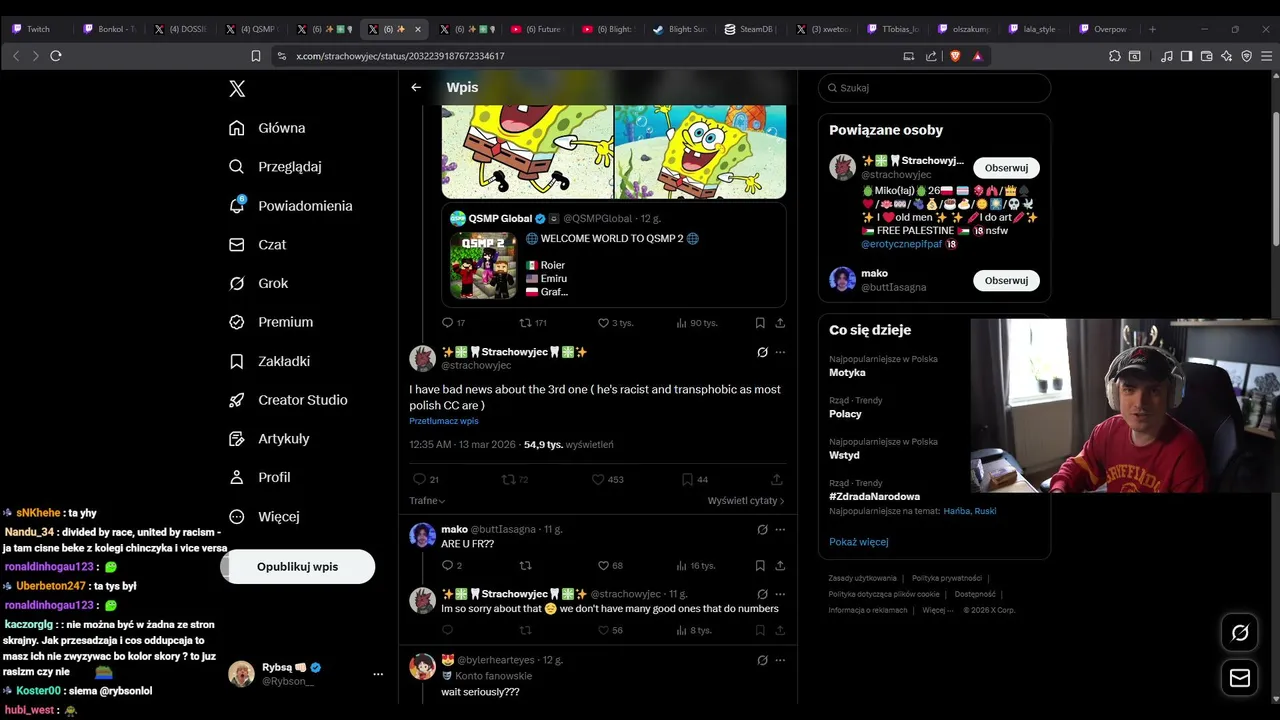Click Pokaż więcej under trends
The height and width of the screenshot is (720, 1280).
coord(858,542)
